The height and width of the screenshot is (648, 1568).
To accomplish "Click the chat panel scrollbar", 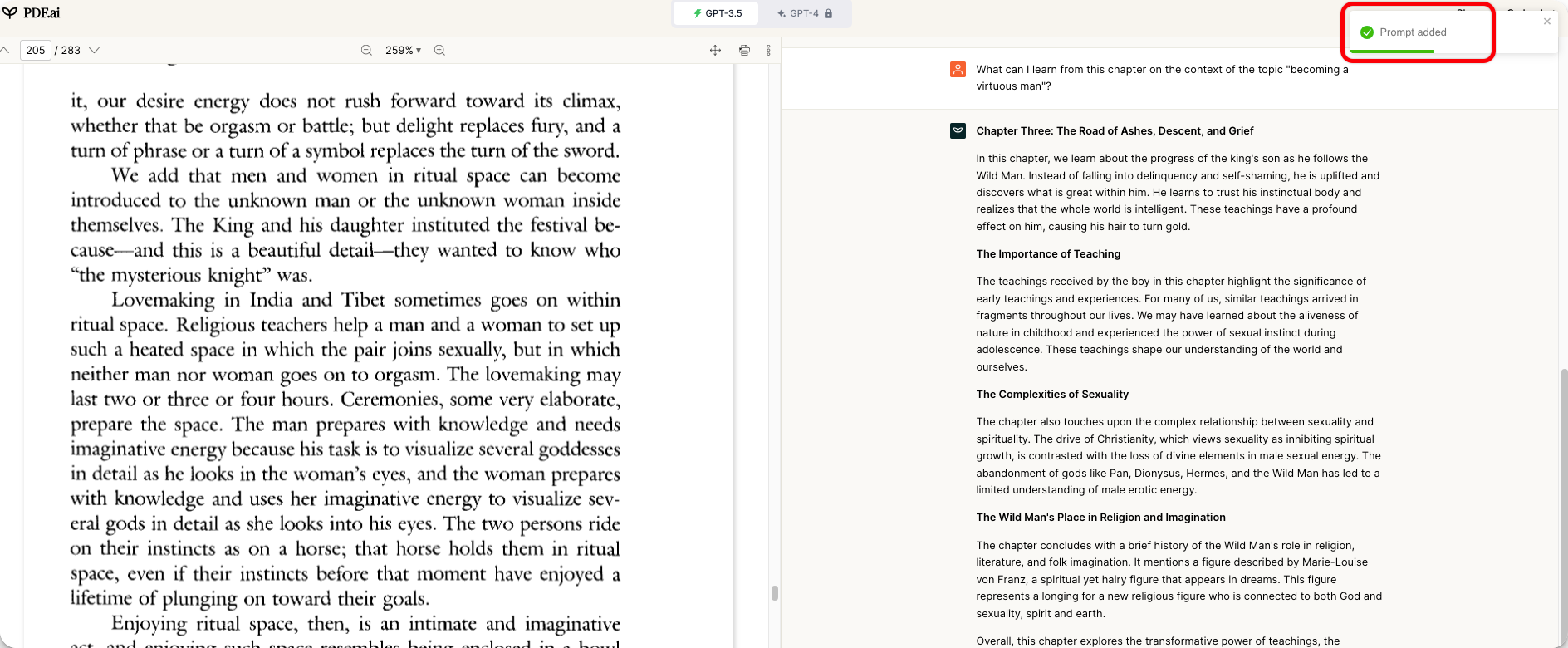I will [x=1562, y=498].
